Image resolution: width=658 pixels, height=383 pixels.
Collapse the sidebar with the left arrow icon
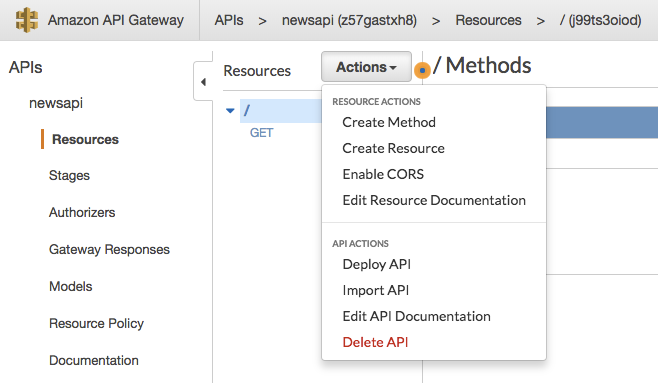pos(204,82)
